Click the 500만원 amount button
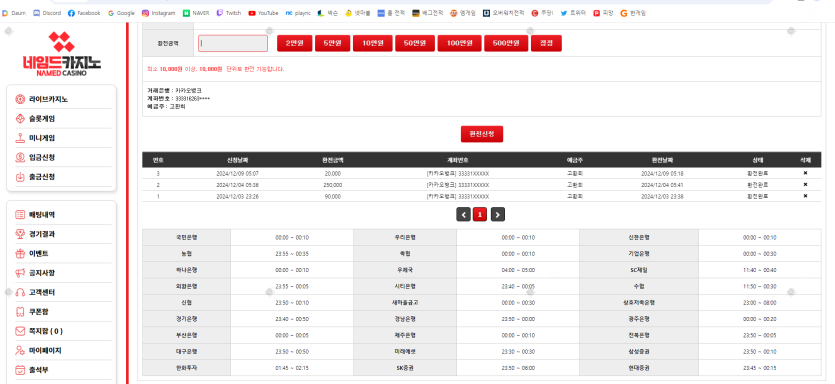The height and width of the screenshot is (384, 835). click(506, 44)
